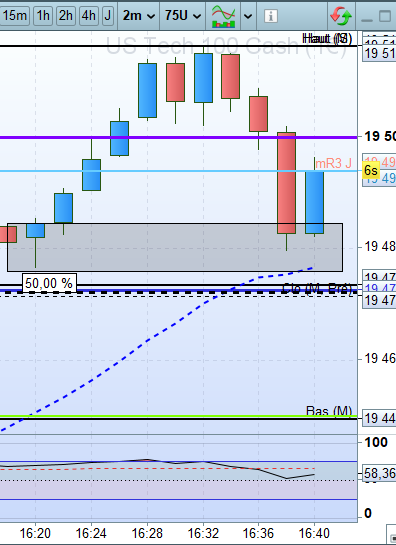Select the 15m timeframe button
The height and width of the screenshot is (545, 396).
[14, 16]
